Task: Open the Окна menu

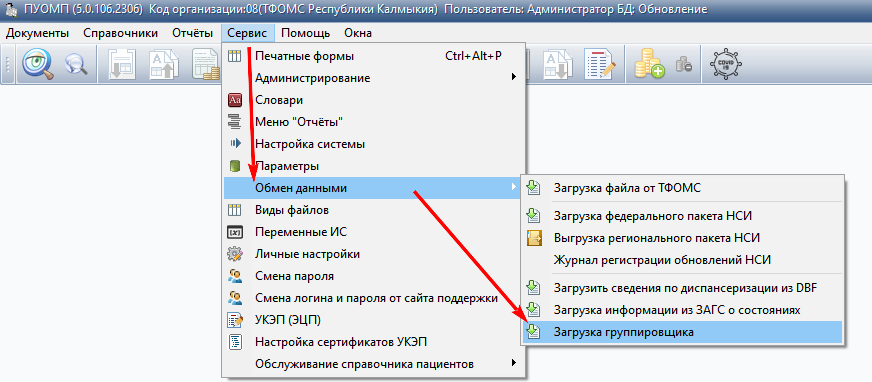Action: (358, 33)
